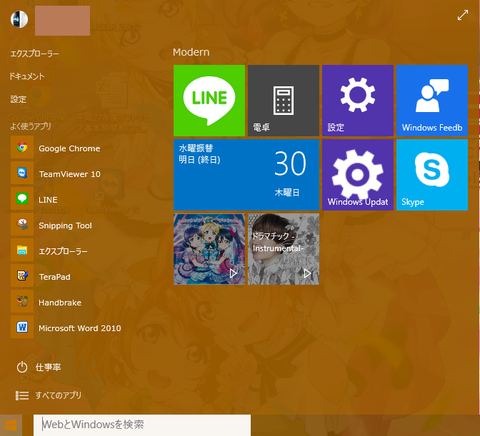Click the TeamViewer 10 icon

pyautogui.click(x=22, y=173)
